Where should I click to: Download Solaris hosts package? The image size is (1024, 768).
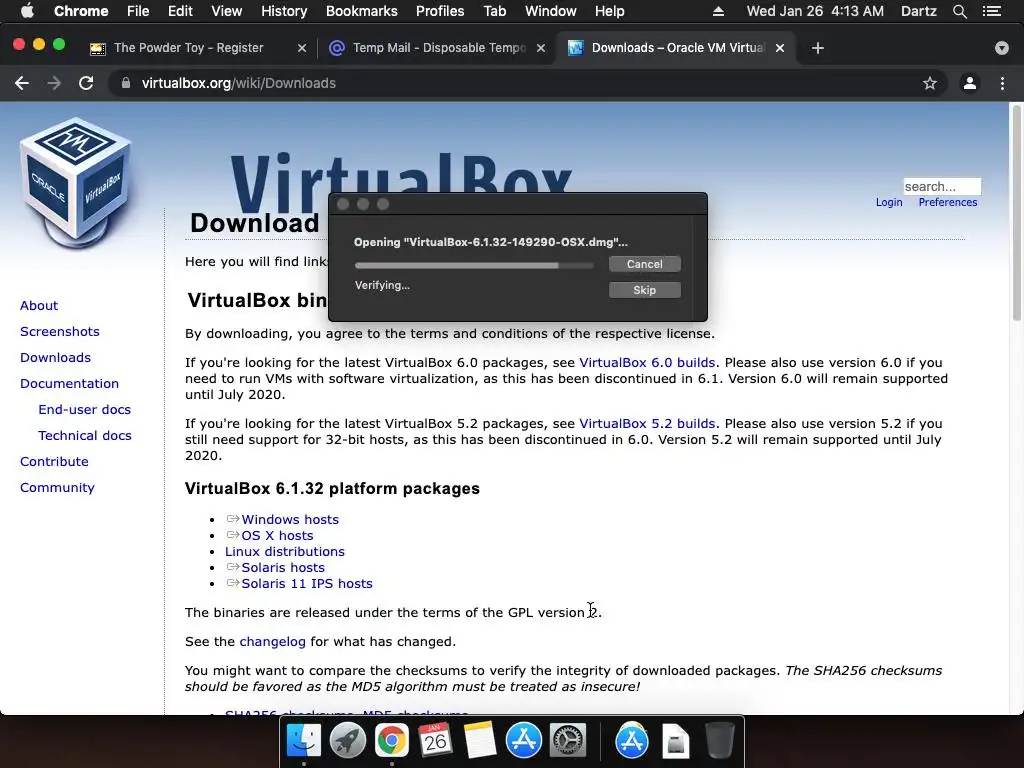(283, 568)
